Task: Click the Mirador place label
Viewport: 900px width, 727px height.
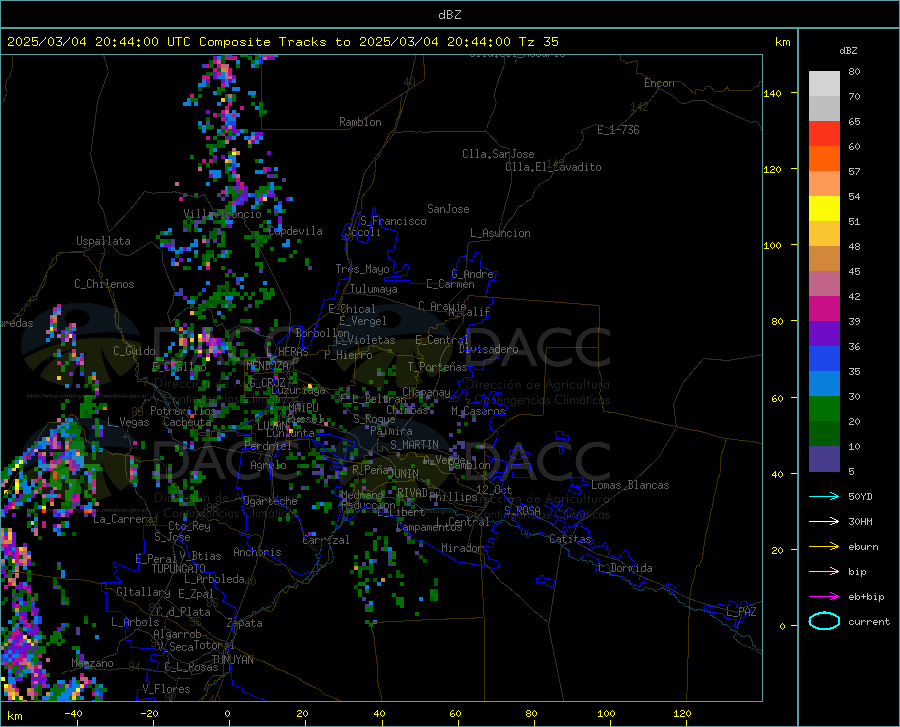Action: point(462,548)
